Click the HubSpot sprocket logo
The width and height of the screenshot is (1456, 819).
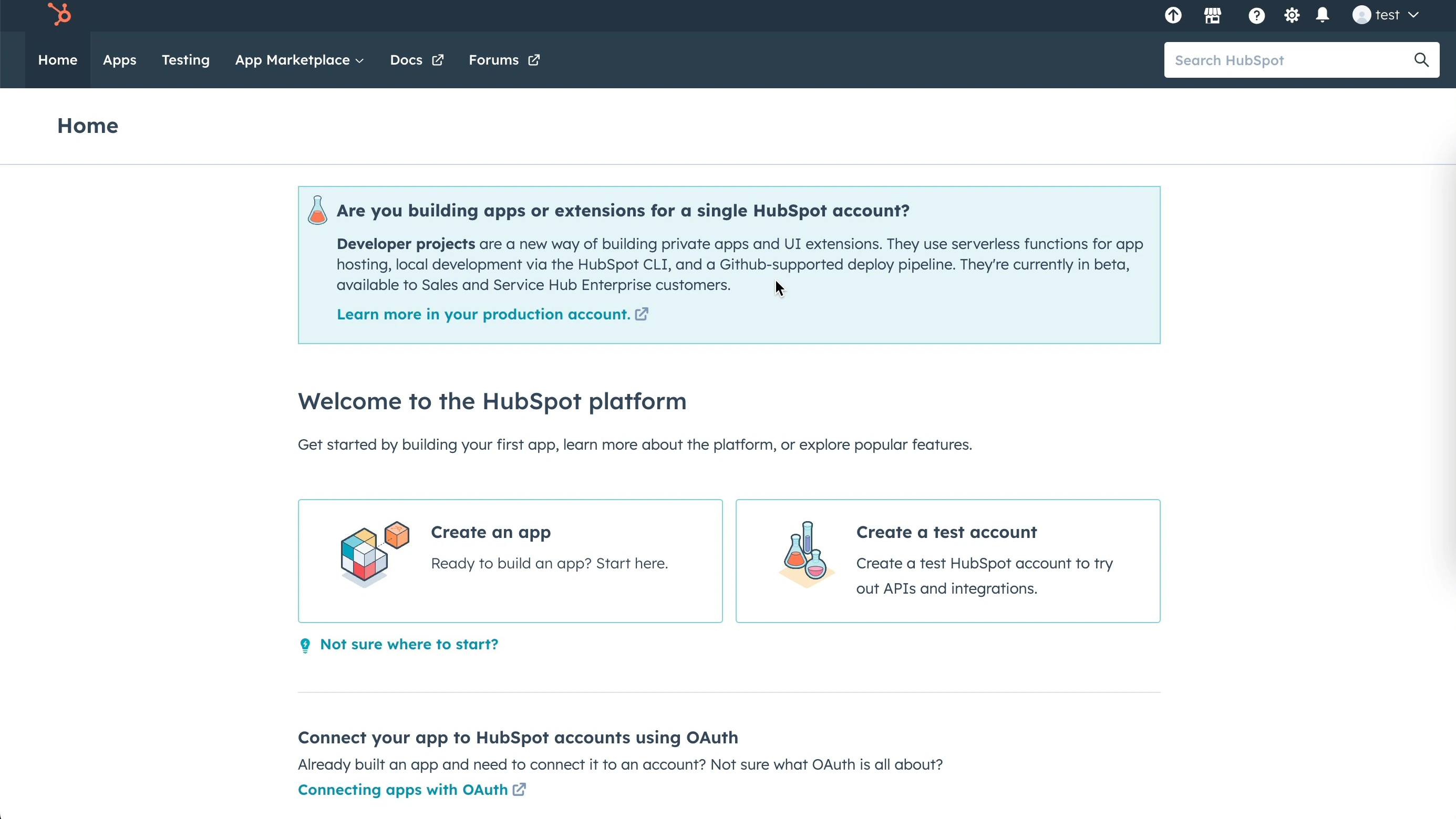tap(59, 15)
